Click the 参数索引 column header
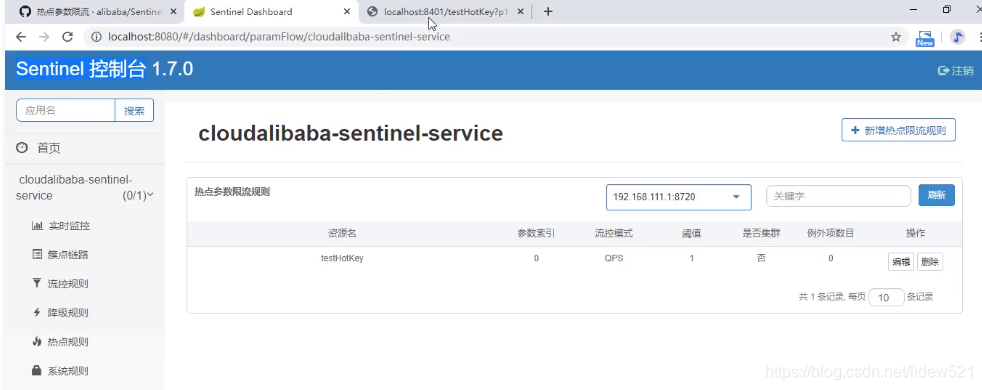Image resolution: width=982 pixels, height=390 pixels. [536, 233]
